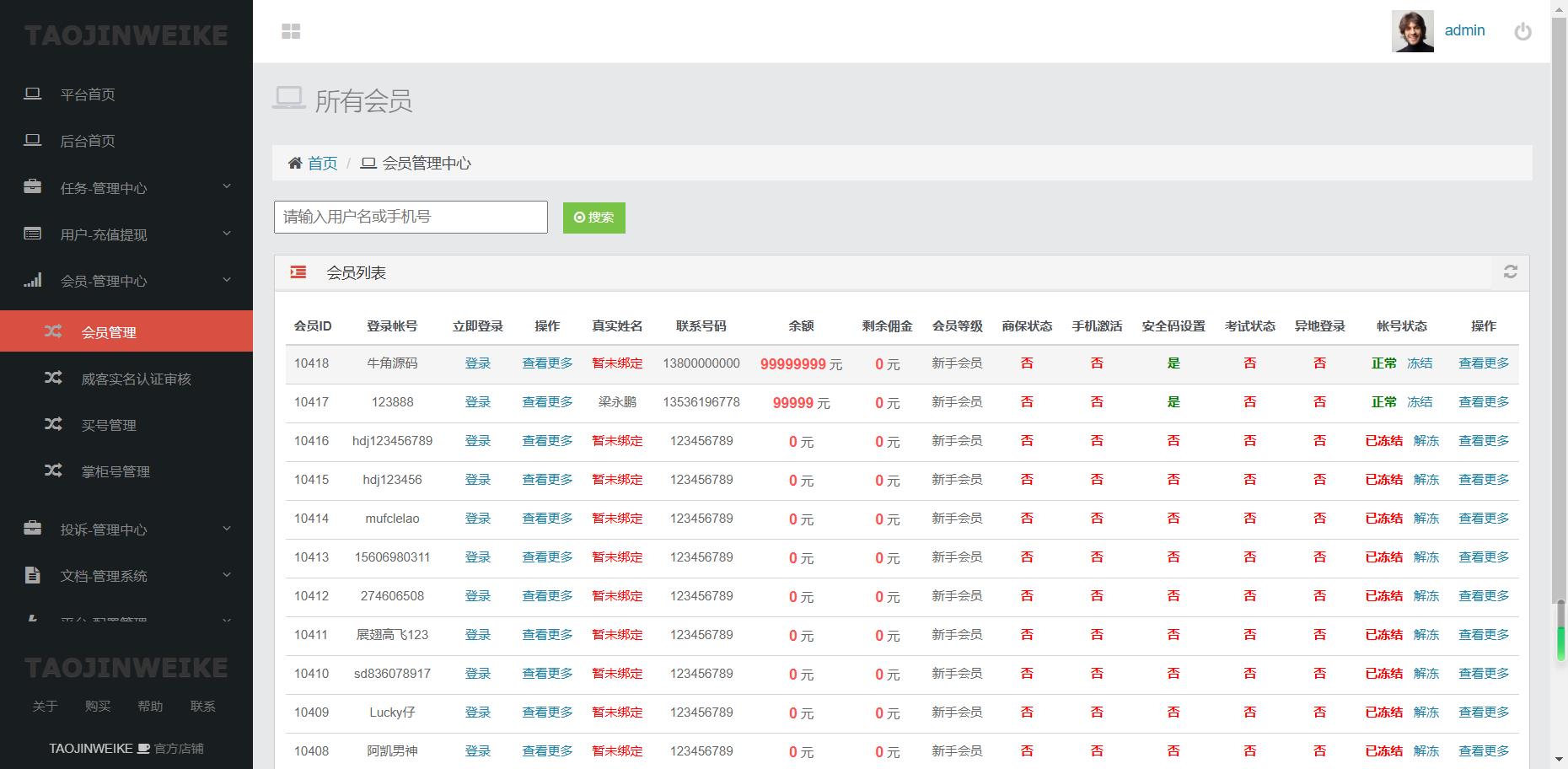1568x769 pixels.
Task: Click shuffle icon beside 威客实名认证审核
Action: [x=53, y=378]
